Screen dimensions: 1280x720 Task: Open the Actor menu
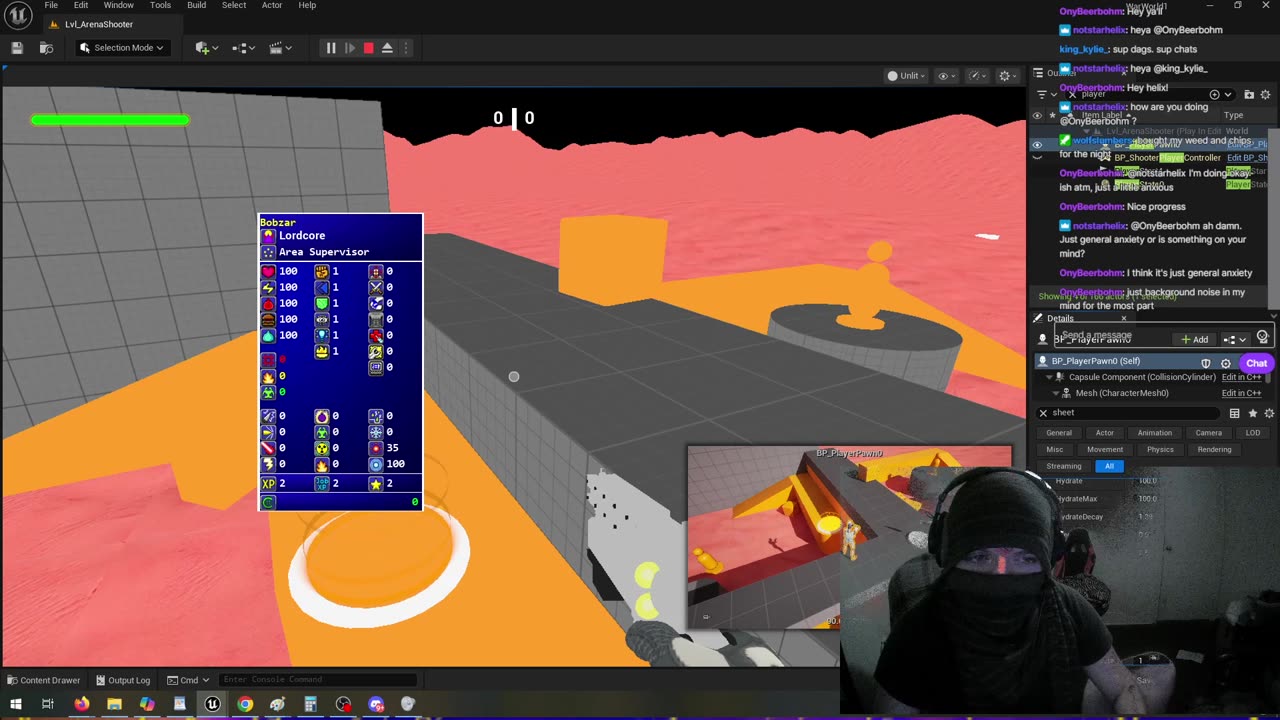(x=272, y=5)
